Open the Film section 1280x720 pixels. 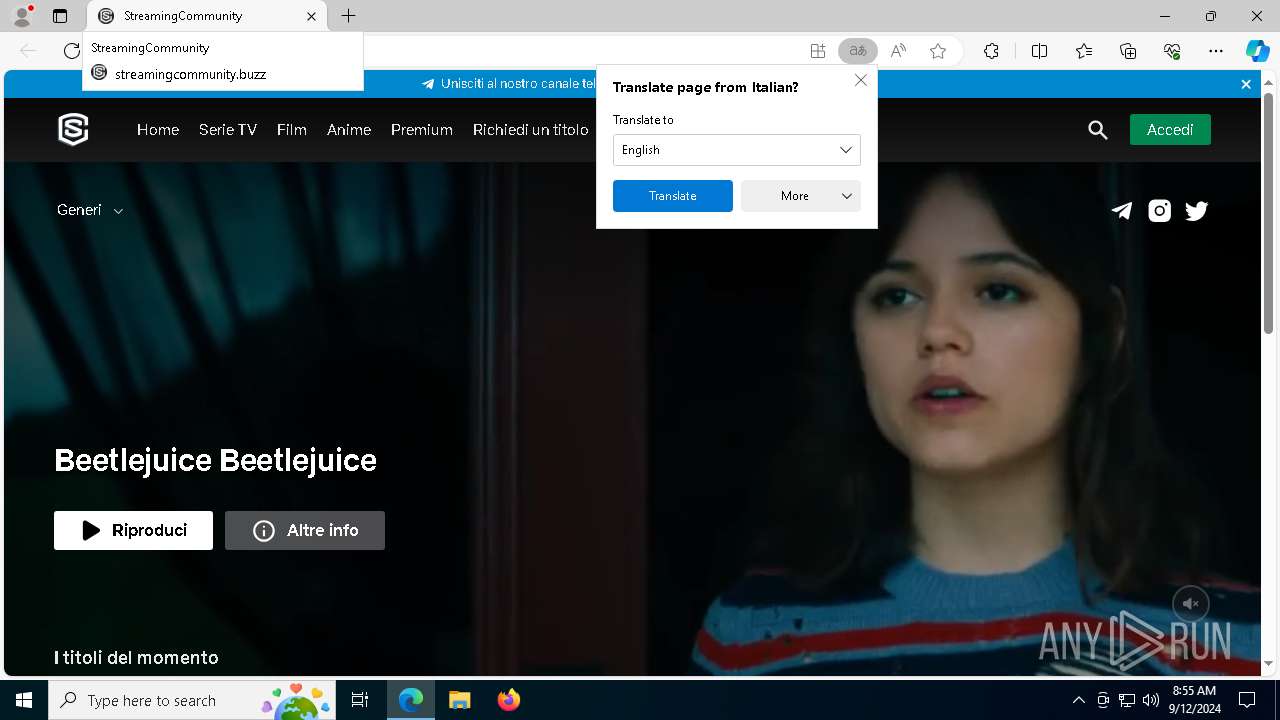point(292,130)
